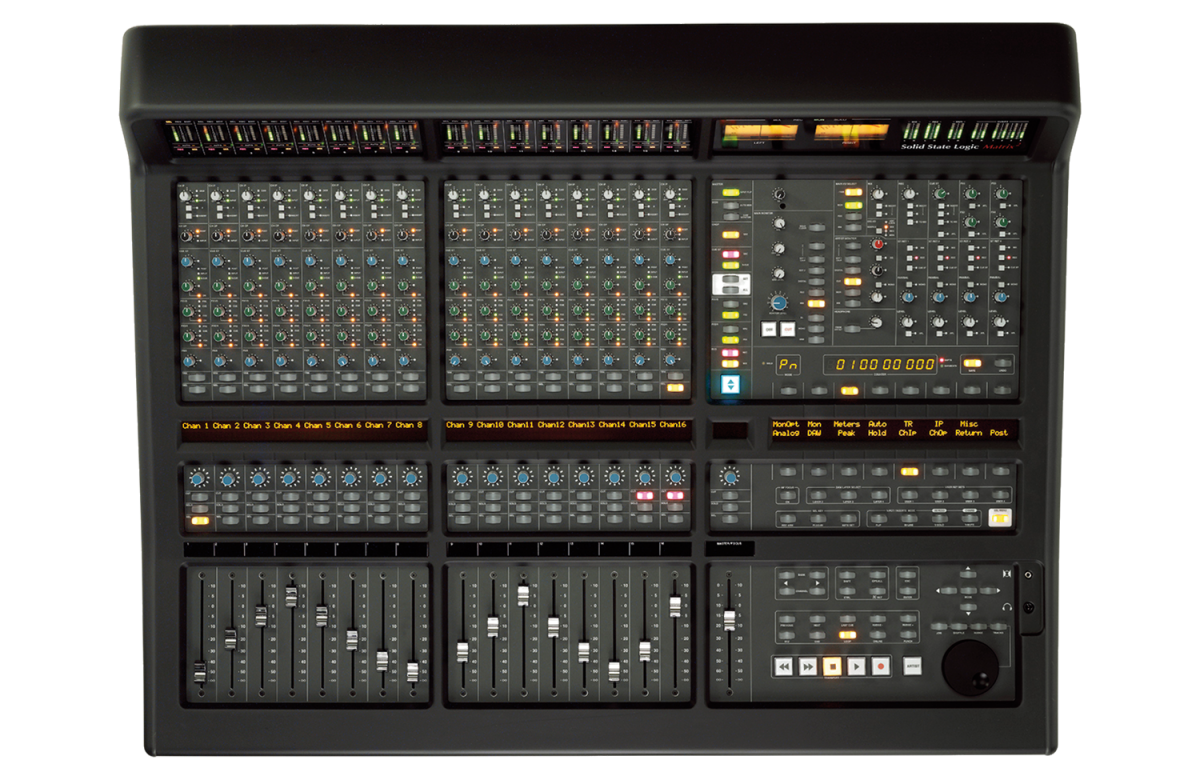Screen dimensions: 1200x780
Task: Toggle the pink-lit Cut button on channel 14
Action: coord(645,495)
